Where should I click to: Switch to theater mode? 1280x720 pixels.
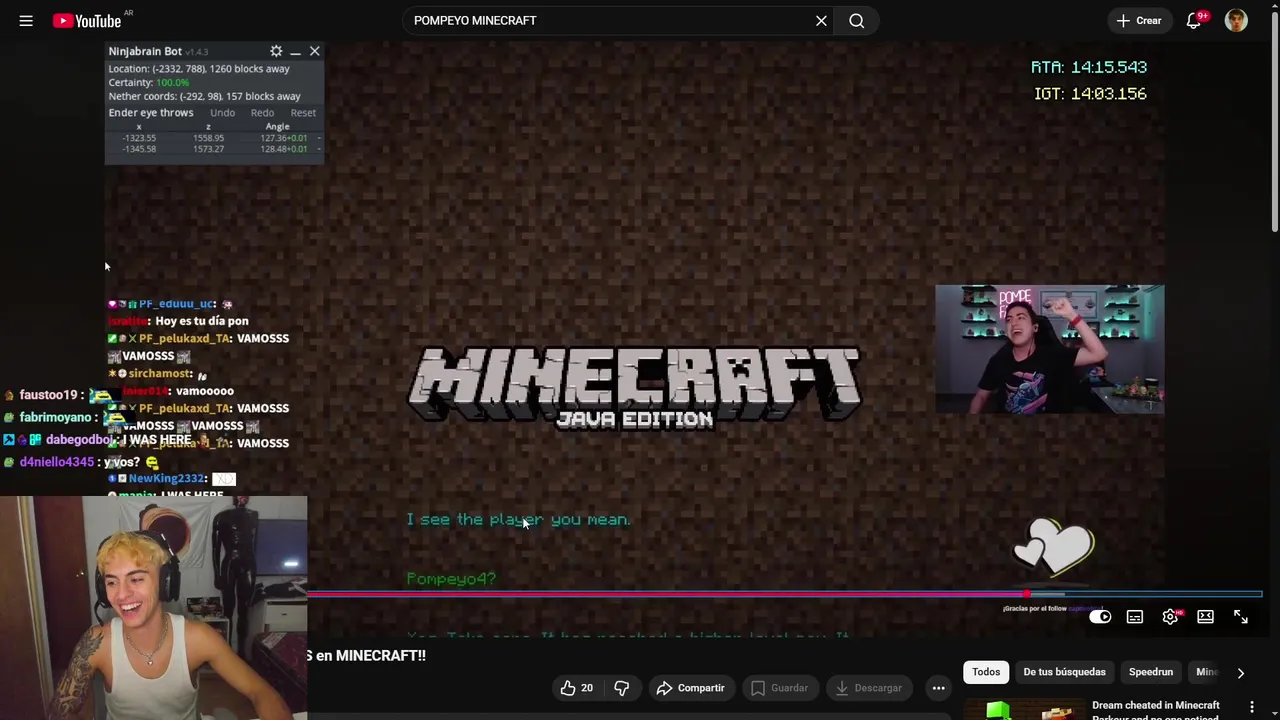(x=1205, y=617)
